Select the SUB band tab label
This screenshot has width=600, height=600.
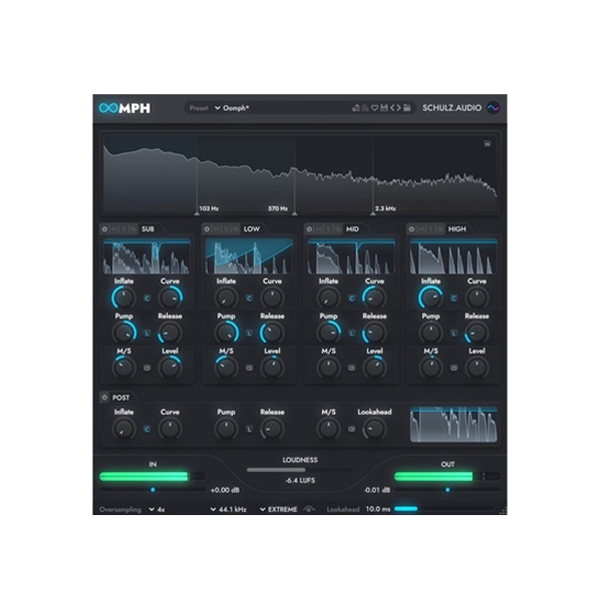pos(148,229)
